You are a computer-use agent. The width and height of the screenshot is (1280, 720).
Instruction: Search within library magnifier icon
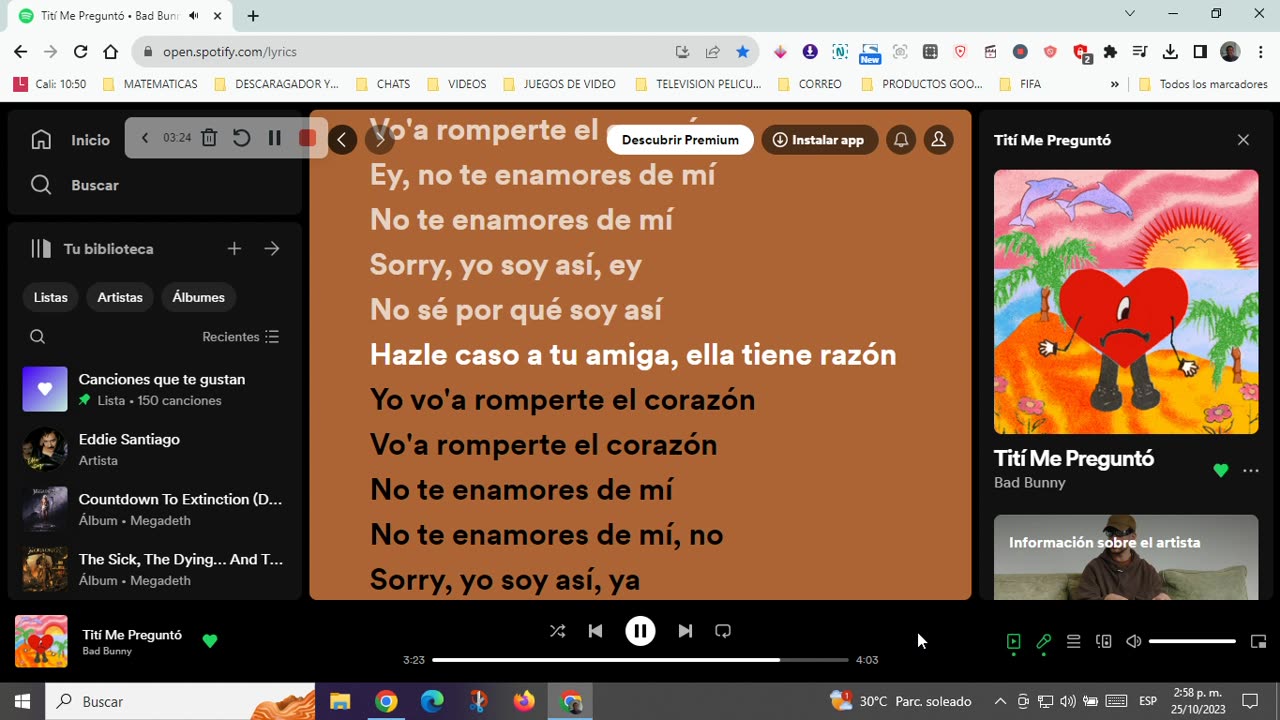[x=38, y=337]
